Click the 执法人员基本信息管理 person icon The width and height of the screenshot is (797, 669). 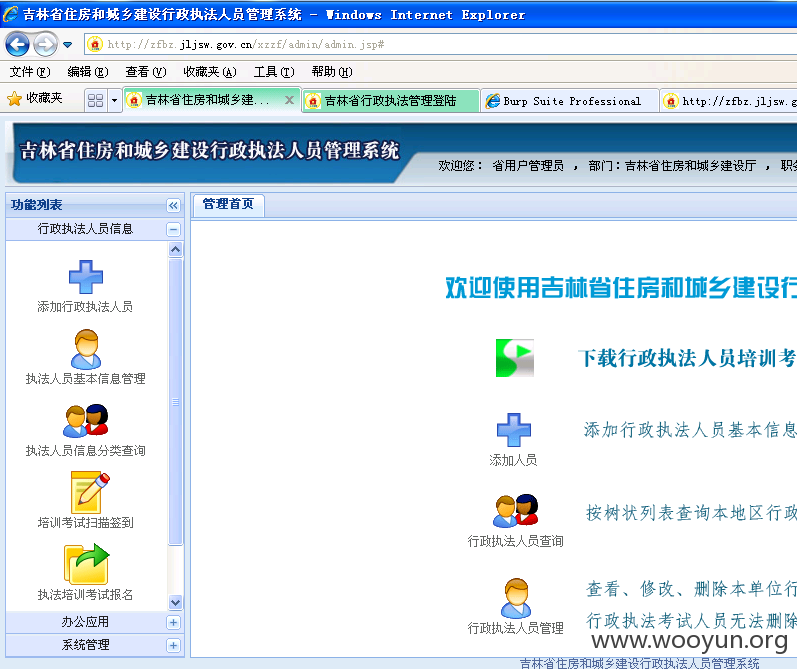pos(86,349)
